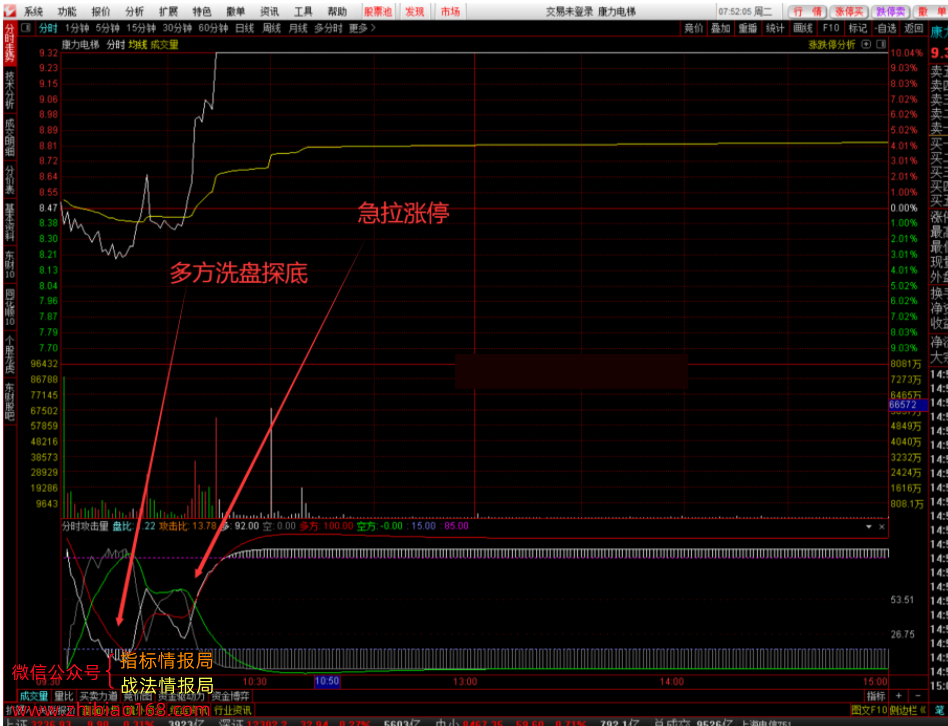Click the 重播 toolbar button

[x=748, y=28]
